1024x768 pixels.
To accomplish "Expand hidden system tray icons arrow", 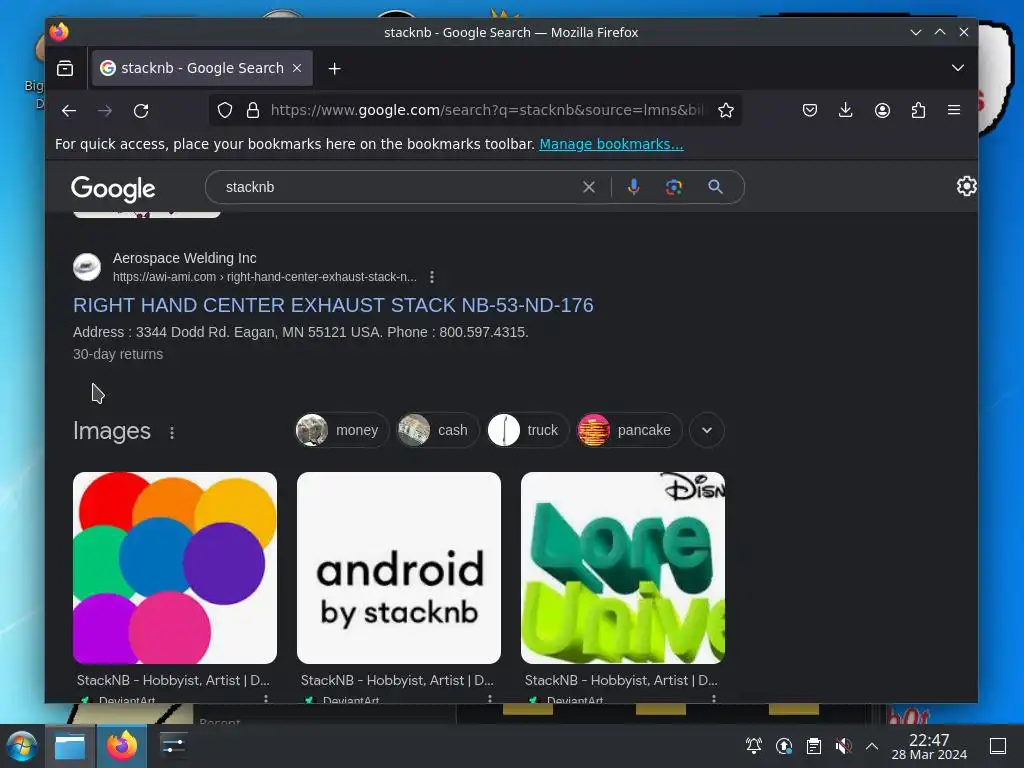I will point(872,746).
